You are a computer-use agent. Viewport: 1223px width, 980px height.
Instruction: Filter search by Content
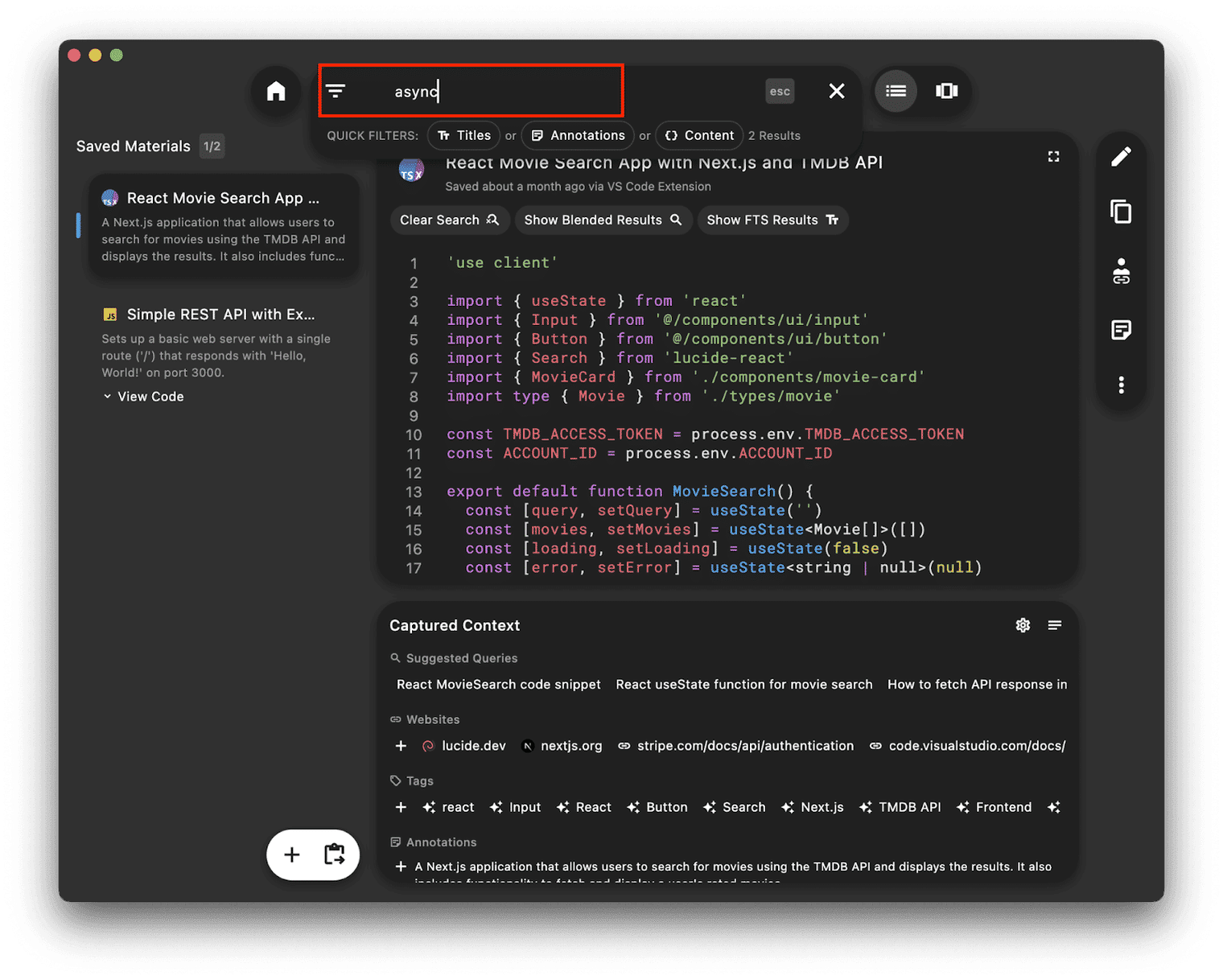[699, 135]
